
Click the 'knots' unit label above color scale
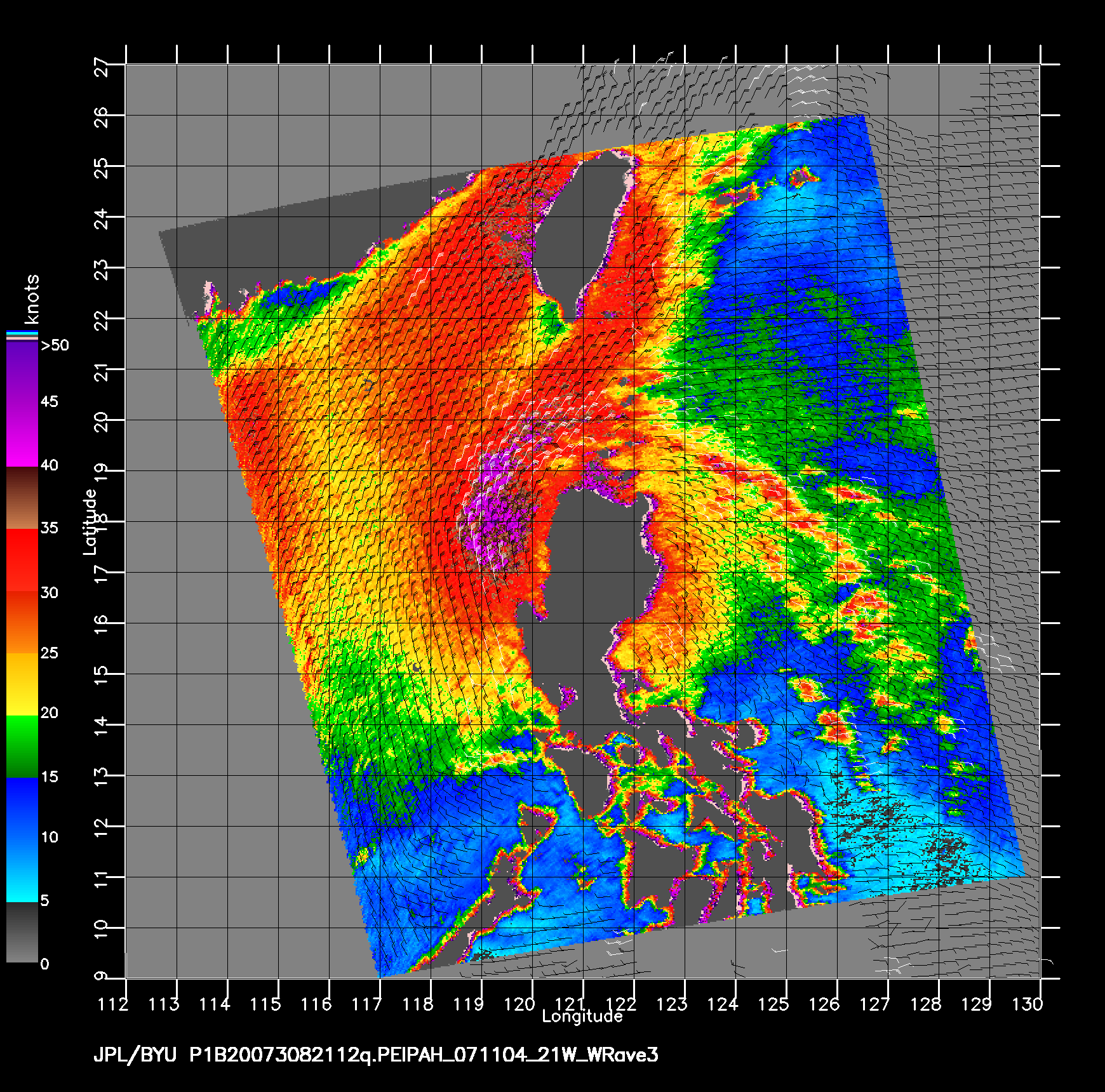(x=30, y=299)
